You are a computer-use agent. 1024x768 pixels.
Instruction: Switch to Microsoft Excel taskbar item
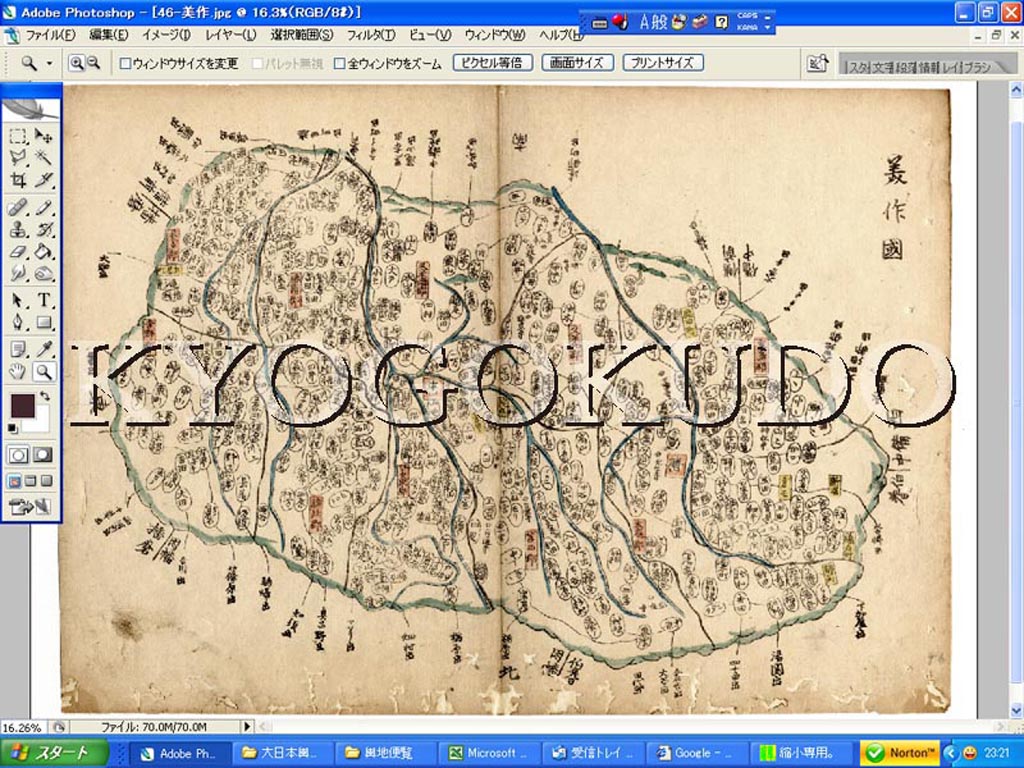coord(491,753)
